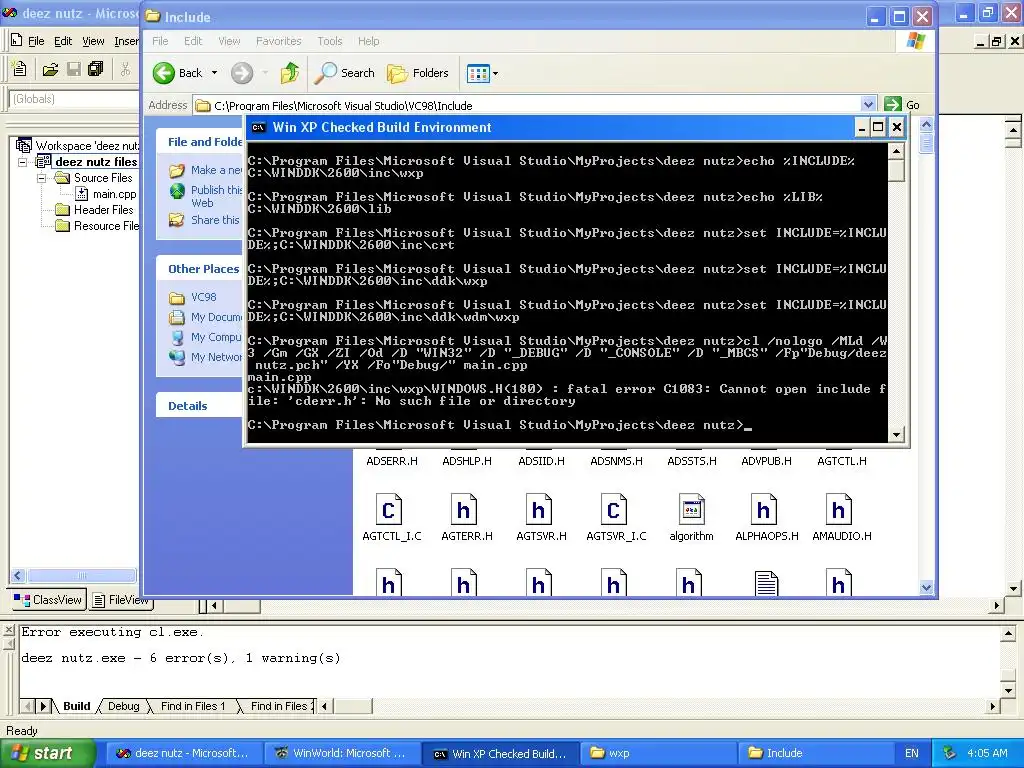
Task: Open the Favorites menu in the Include explorer window
Action: 279,41
